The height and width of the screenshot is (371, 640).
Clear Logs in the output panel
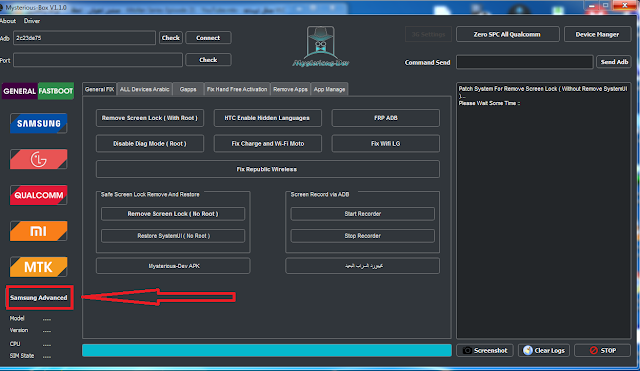544,350
